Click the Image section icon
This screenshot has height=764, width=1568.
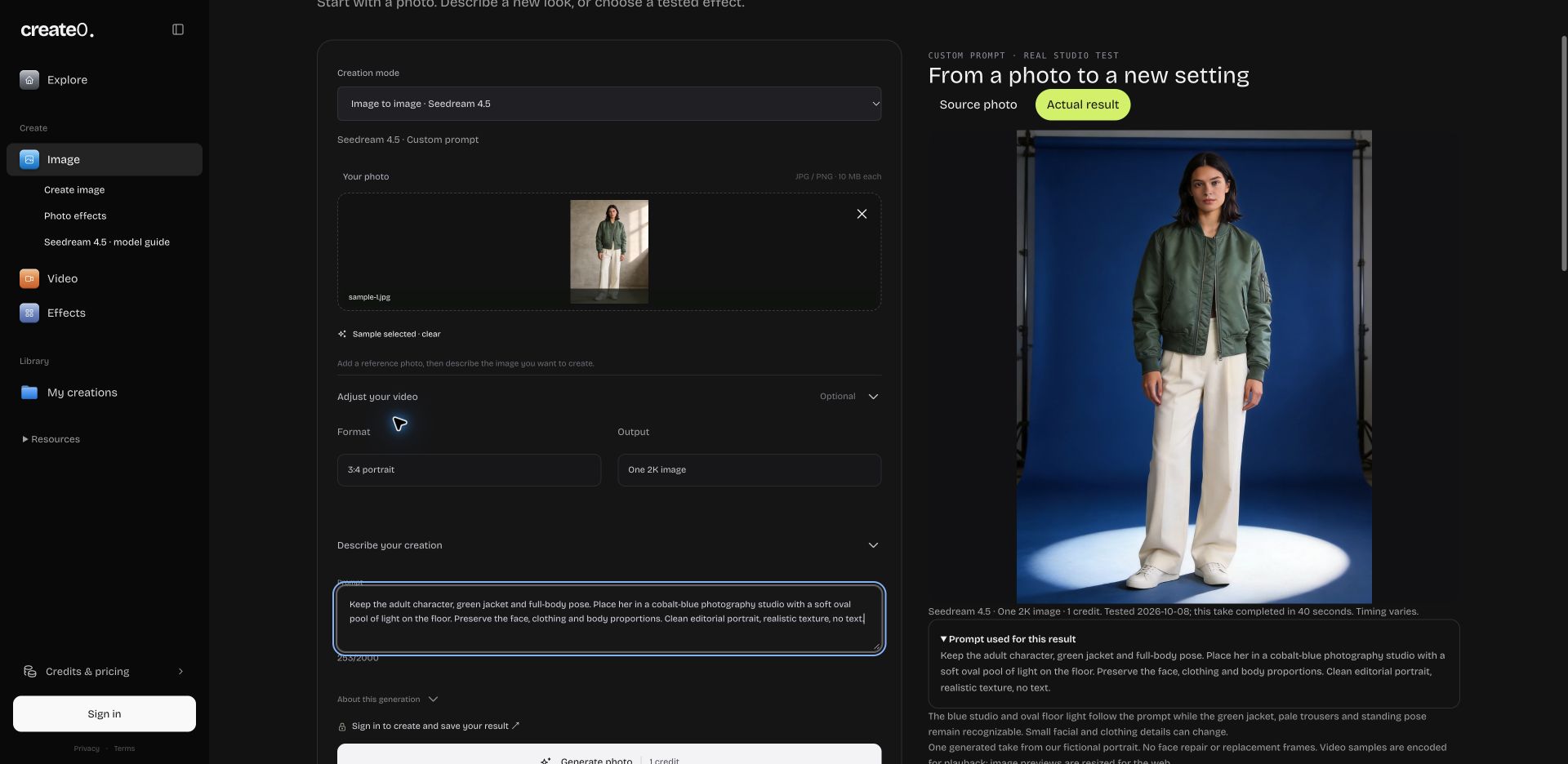click(x=29, y=160)
